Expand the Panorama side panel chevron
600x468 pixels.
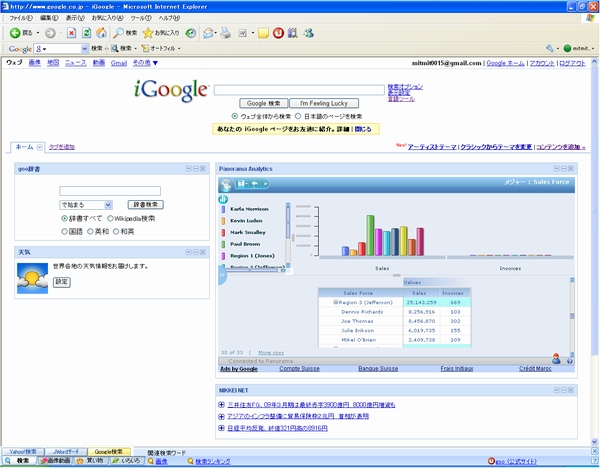(x=222, y=276)
